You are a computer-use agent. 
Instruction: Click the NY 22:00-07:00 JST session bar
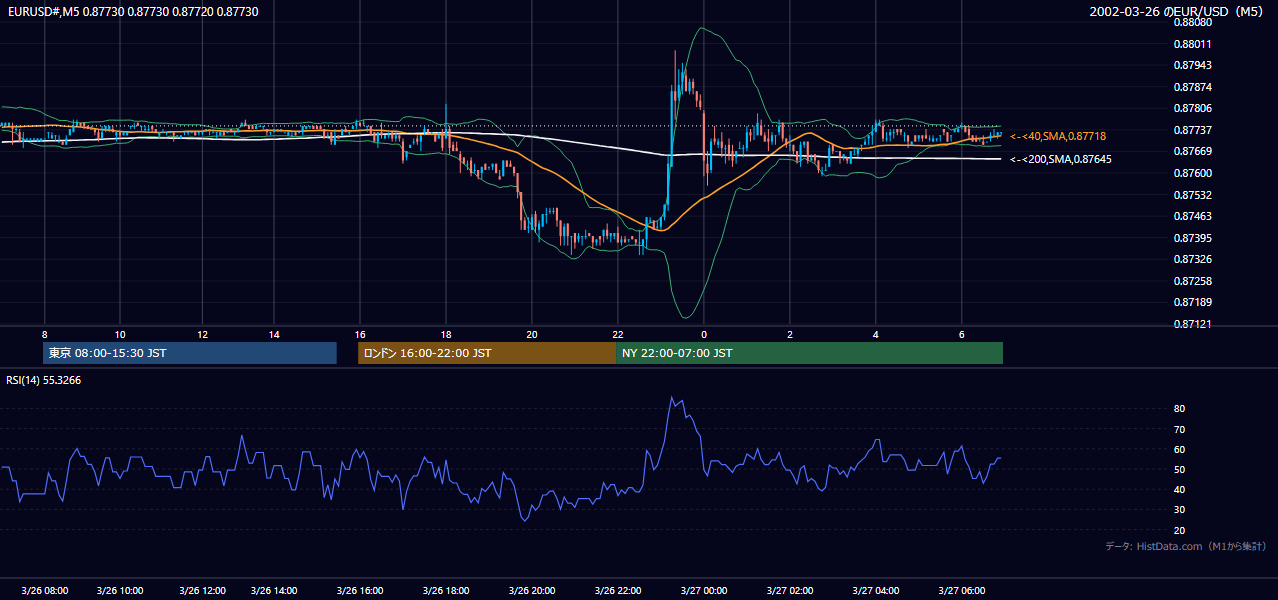pos(810,353)
